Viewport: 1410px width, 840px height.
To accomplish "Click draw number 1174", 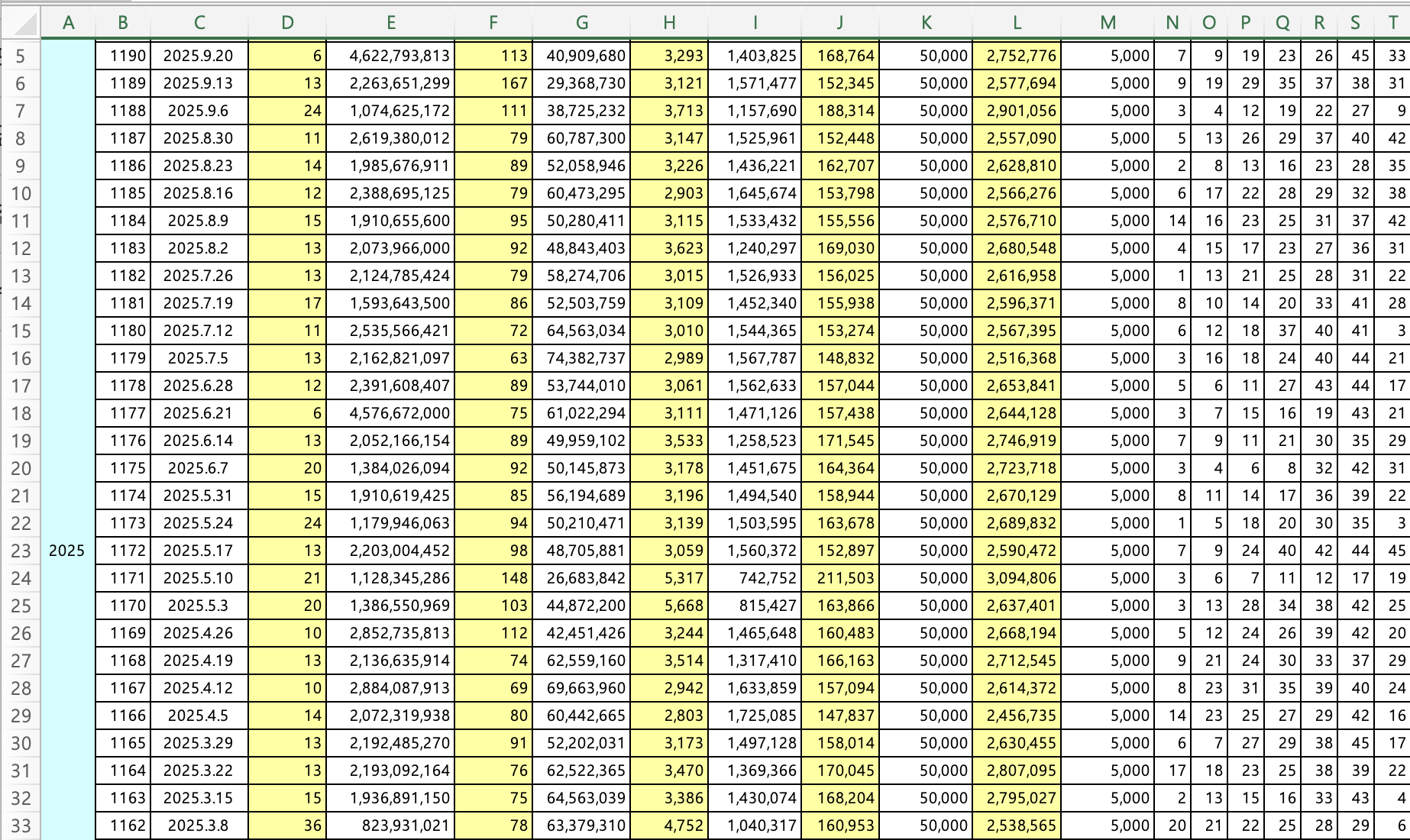I will coord(123,496).
